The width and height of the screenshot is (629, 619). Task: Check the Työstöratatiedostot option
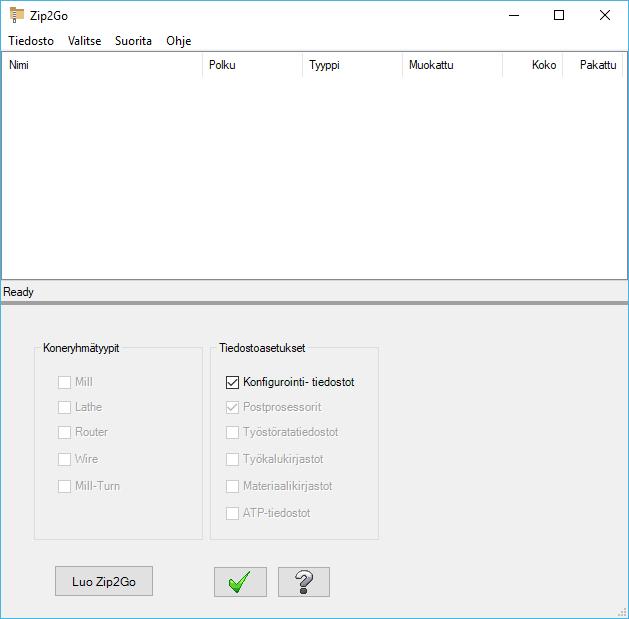pyautogui.click(x=232, y=432)
